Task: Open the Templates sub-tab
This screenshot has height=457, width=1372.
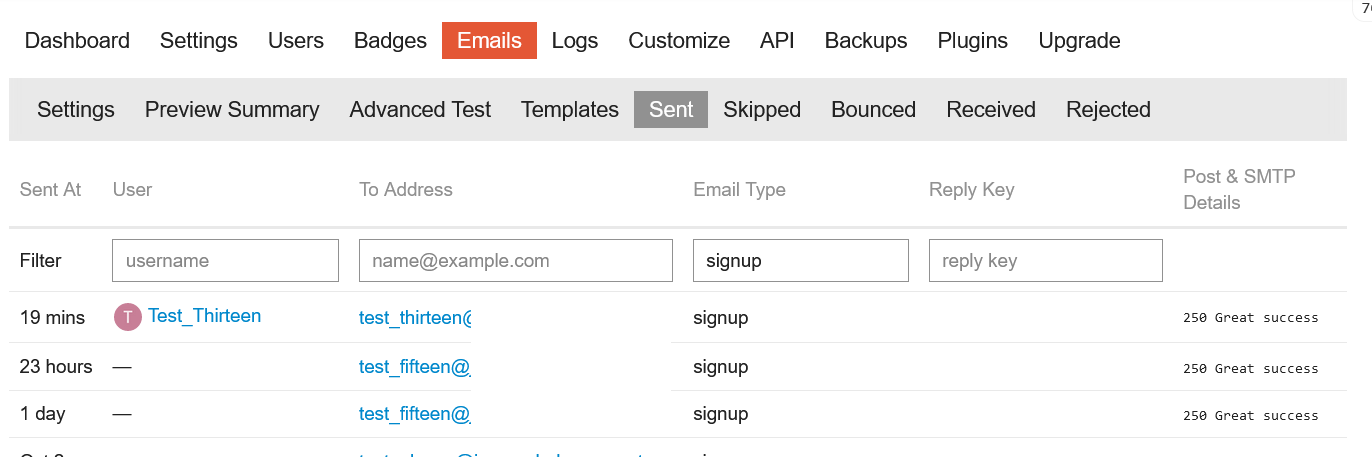Action: click(x=570, y=110)
